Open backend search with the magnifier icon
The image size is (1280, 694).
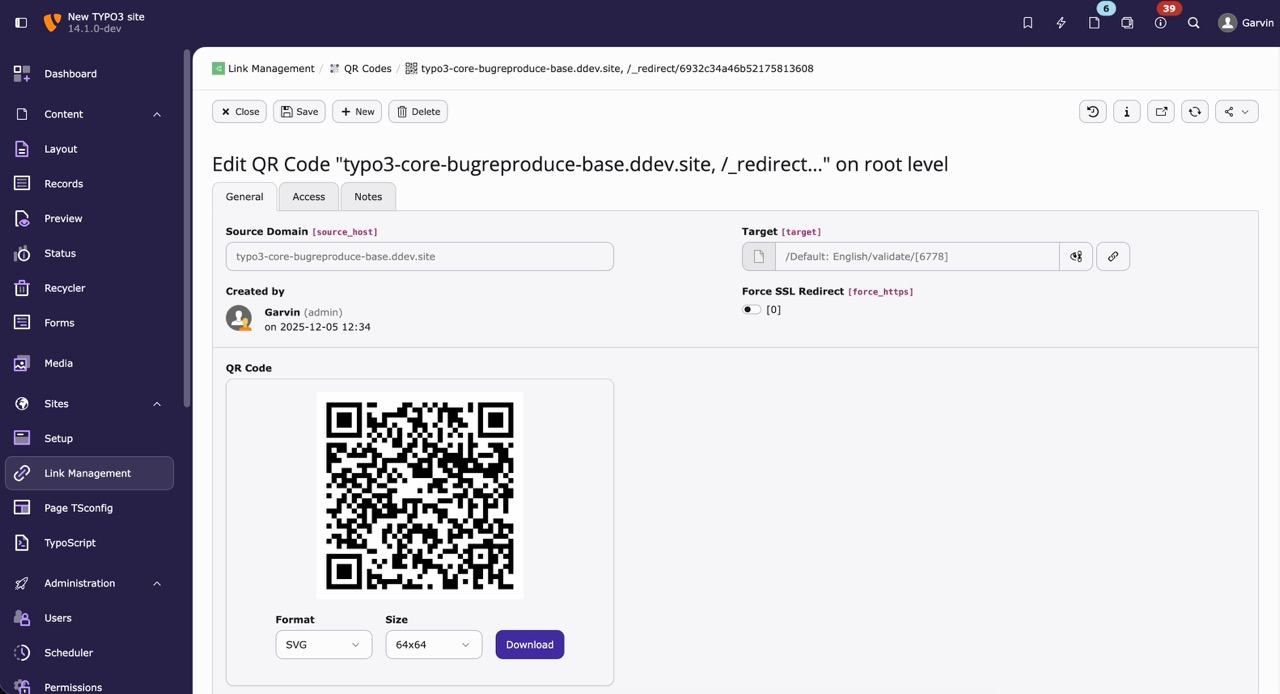click(x=1193, y=22)
